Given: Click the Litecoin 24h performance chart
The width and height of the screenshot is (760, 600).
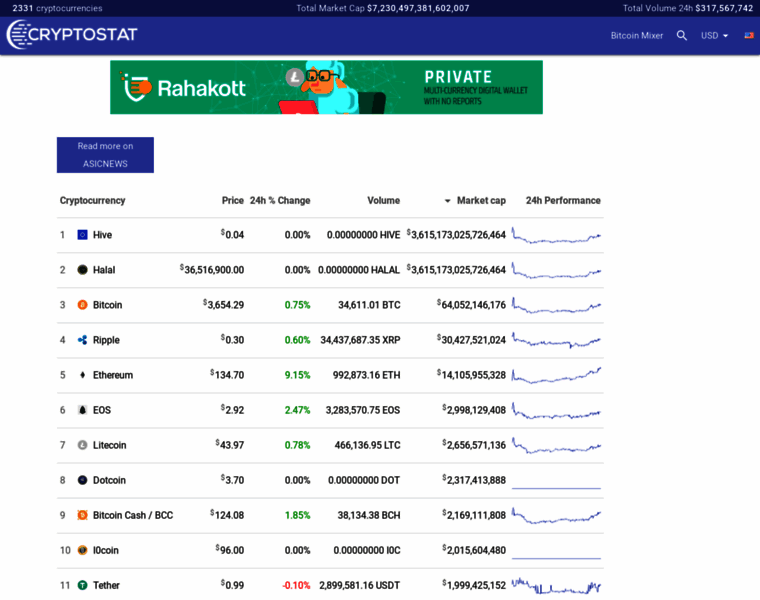Looking at the screenshot, I should [x=556, y=445].
